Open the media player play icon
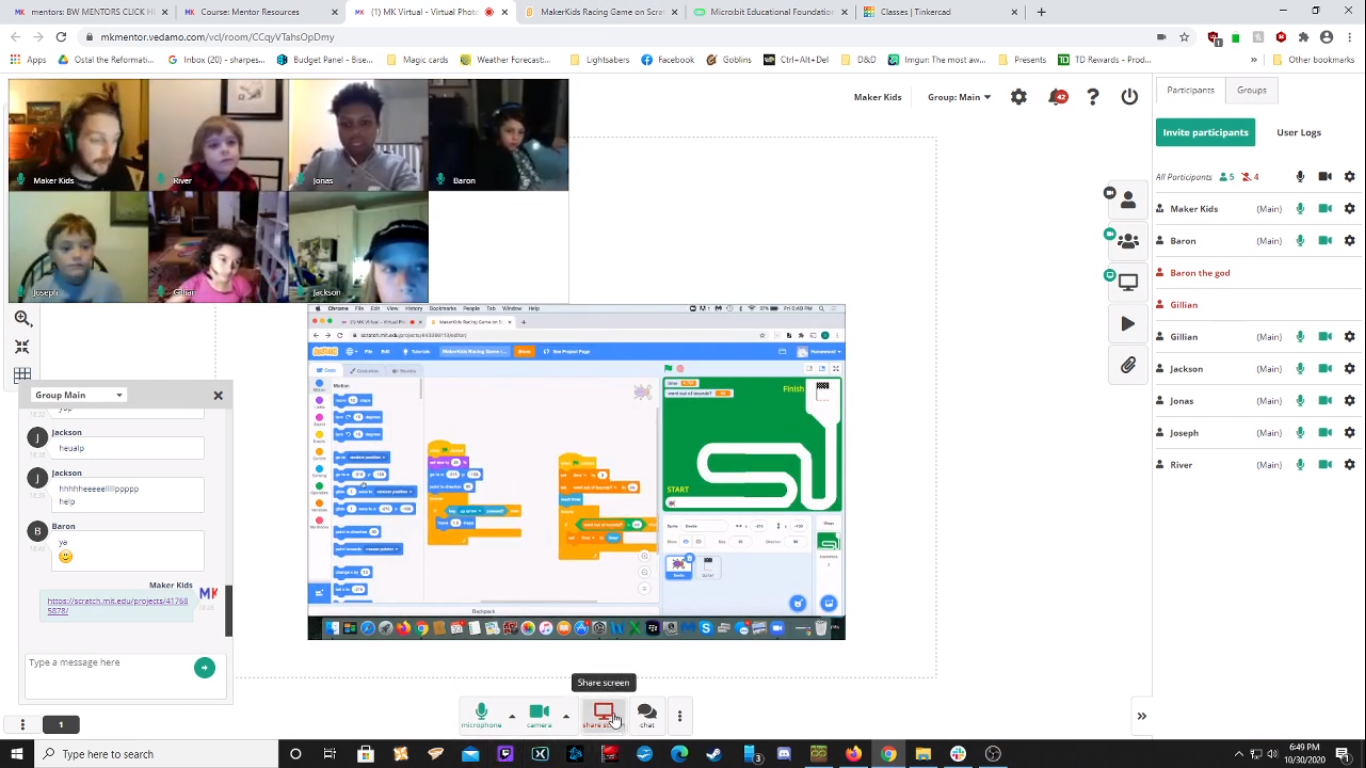 [x=1127, y=324]
